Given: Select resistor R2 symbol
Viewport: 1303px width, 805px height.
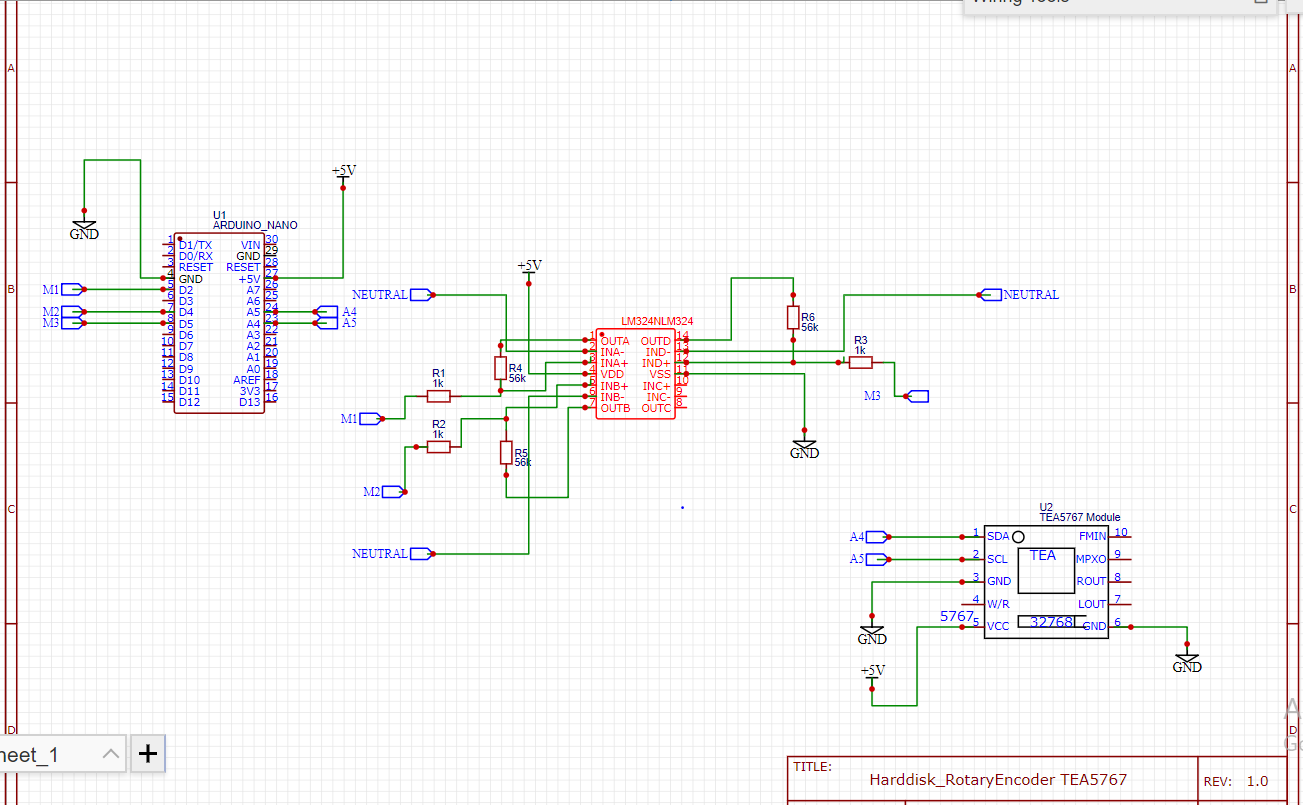Looking at the screenshot, I should click(438, 447).
